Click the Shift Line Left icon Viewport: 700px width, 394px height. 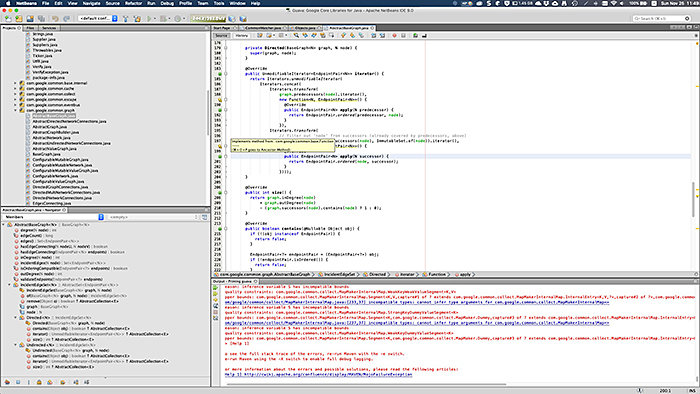(373, 35)
